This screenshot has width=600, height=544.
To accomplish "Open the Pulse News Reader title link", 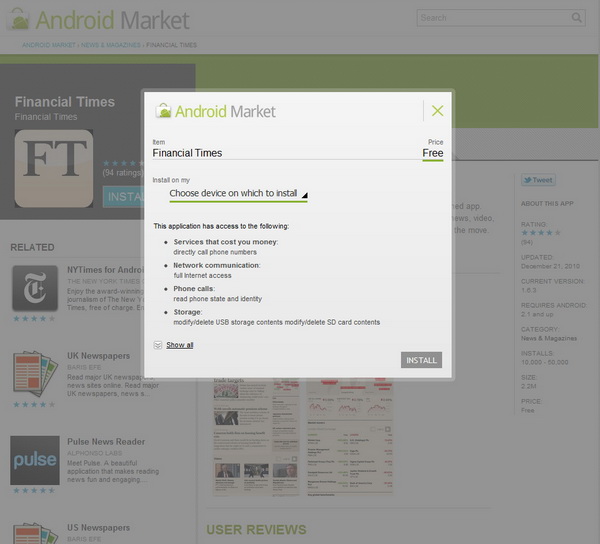I will [x=106, y=441].
